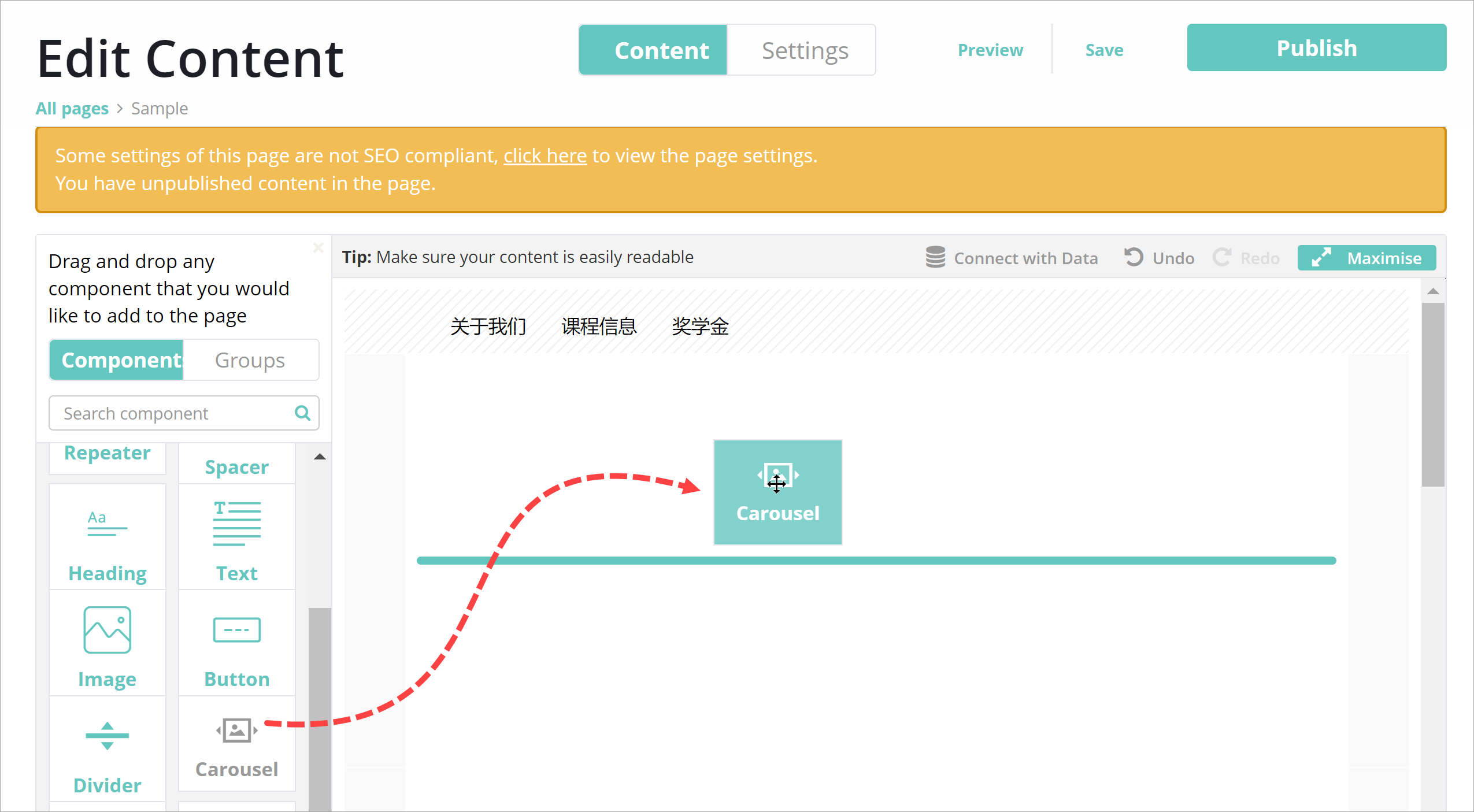Click the Maximise editor button

[x=1366, y=258]
